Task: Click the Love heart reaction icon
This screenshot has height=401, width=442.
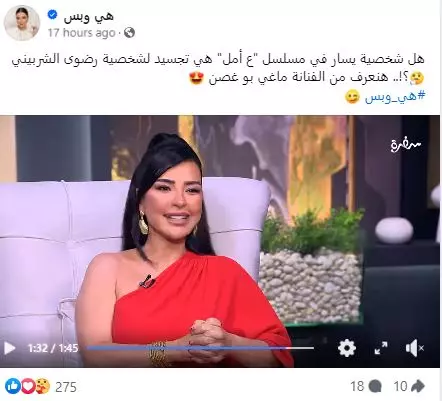Action: [28, 386]
